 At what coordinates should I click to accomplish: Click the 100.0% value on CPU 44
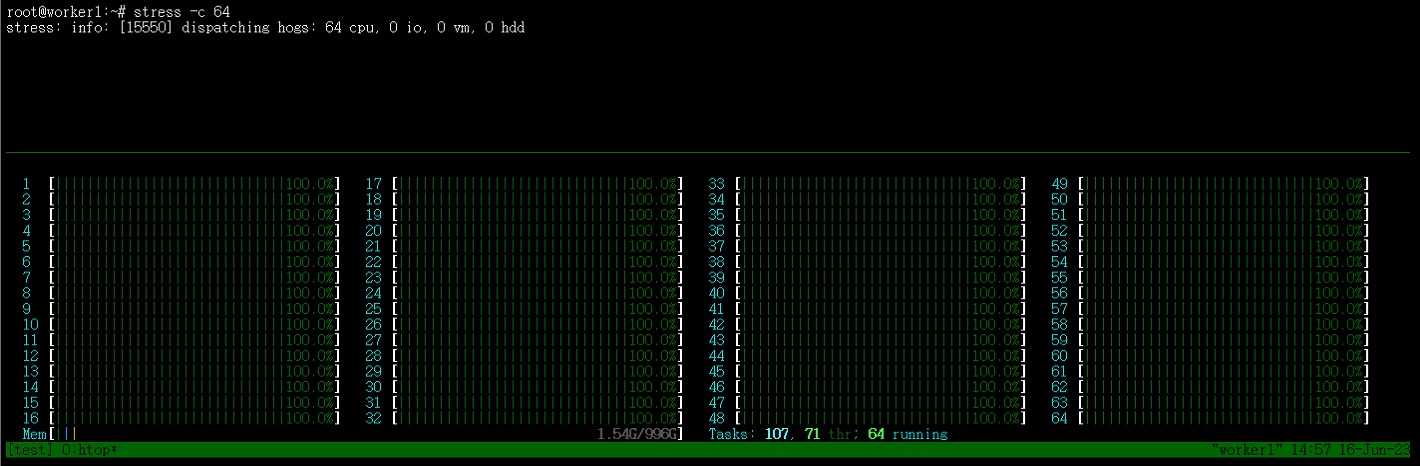tap(996, 356)
